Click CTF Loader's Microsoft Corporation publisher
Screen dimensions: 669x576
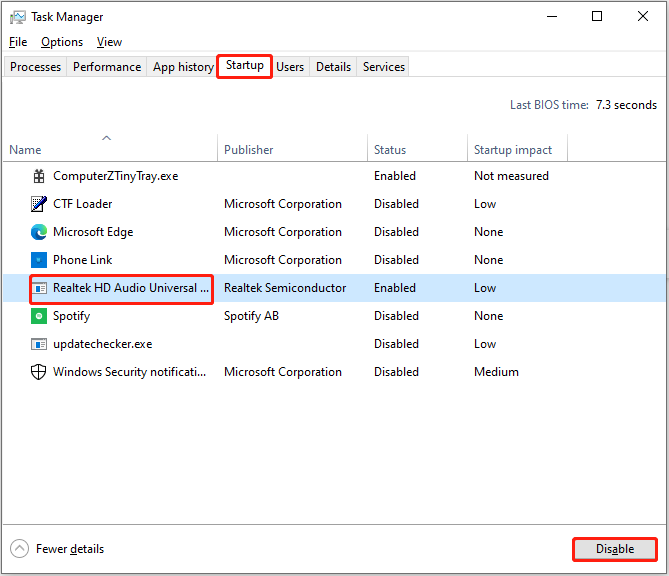(x=283, y=204)
